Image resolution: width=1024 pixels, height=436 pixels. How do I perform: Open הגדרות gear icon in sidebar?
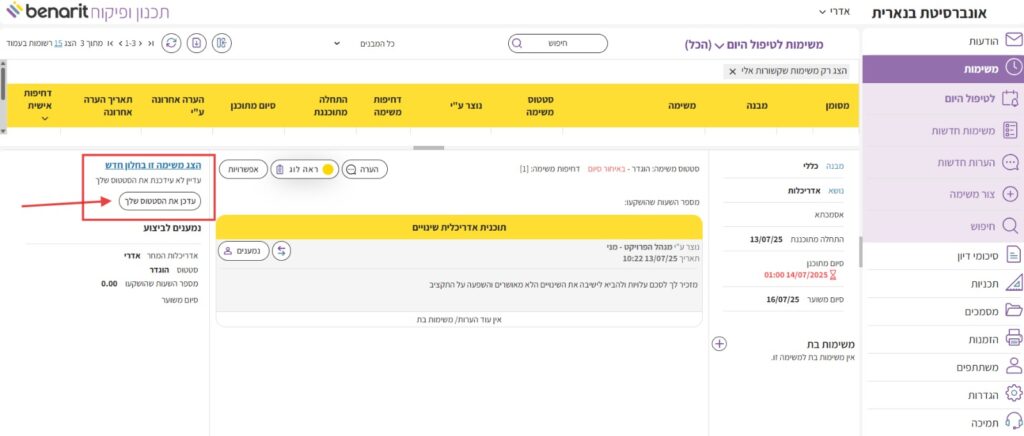(1013, 394)
